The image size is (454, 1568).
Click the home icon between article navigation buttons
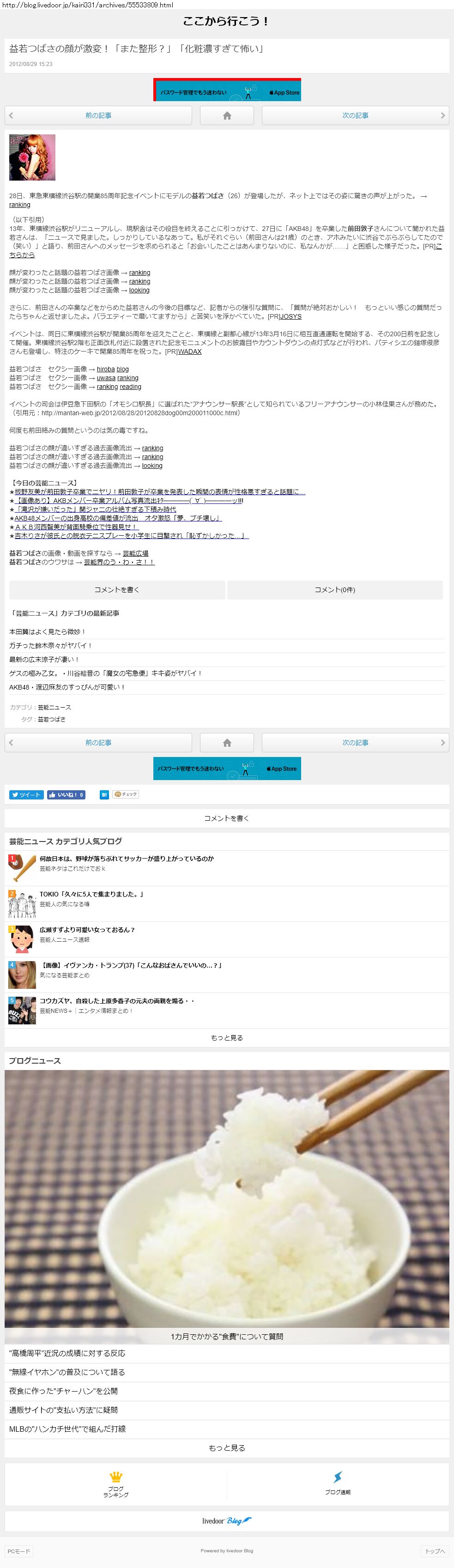click(227, 115)
